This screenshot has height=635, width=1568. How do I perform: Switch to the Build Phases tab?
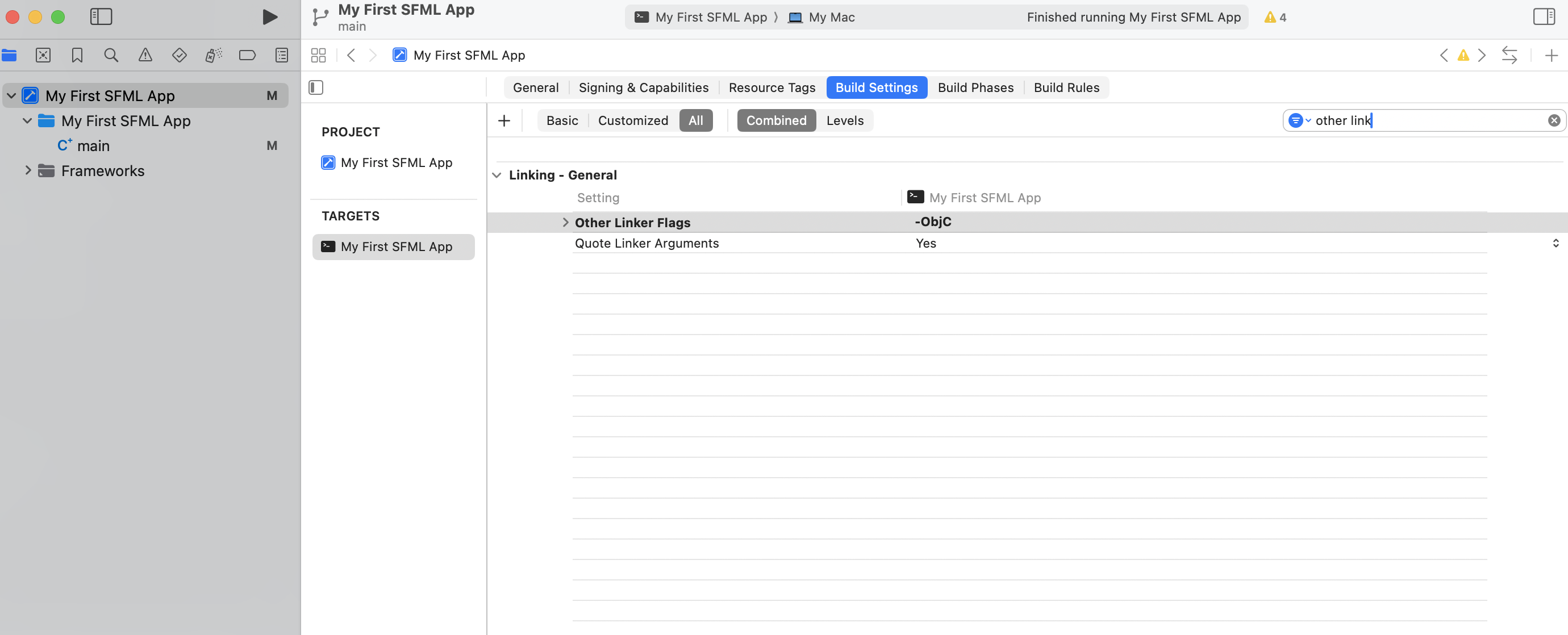974,87
